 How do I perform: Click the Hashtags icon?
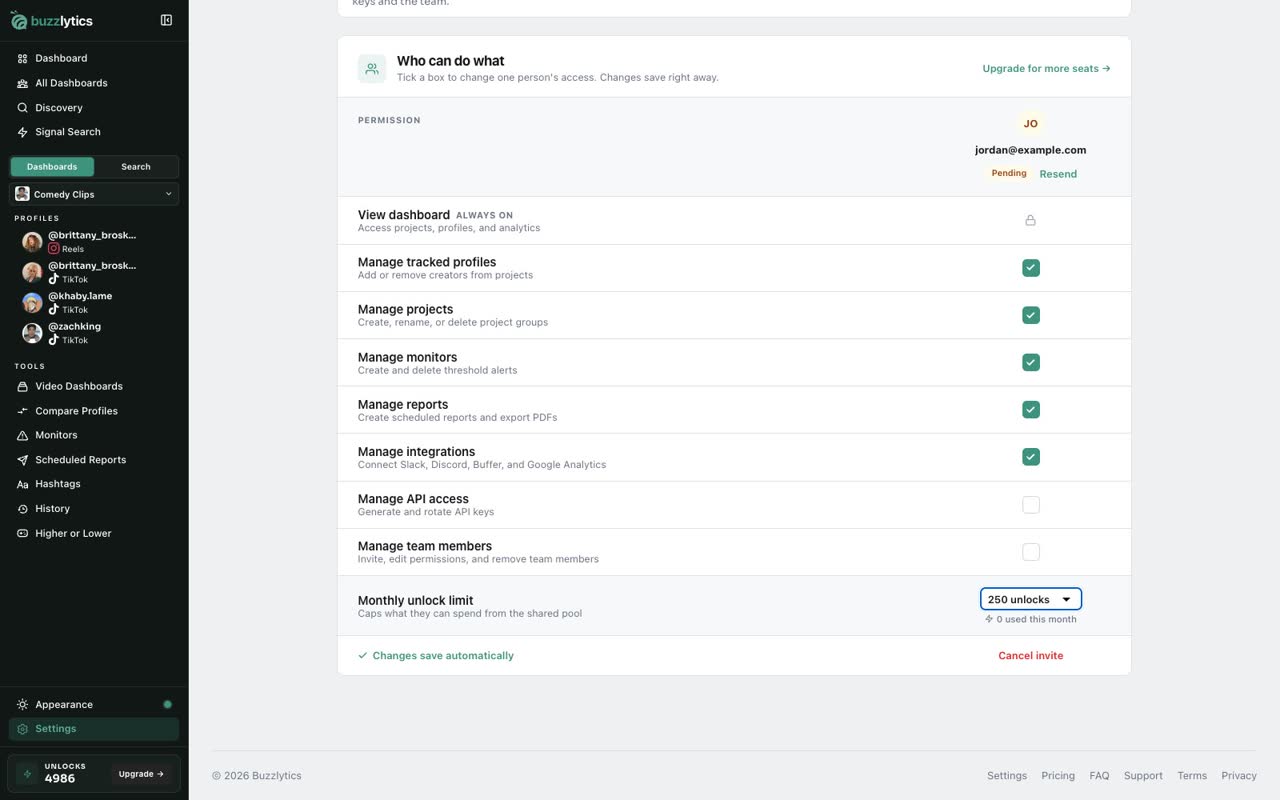tap(22, 484)
